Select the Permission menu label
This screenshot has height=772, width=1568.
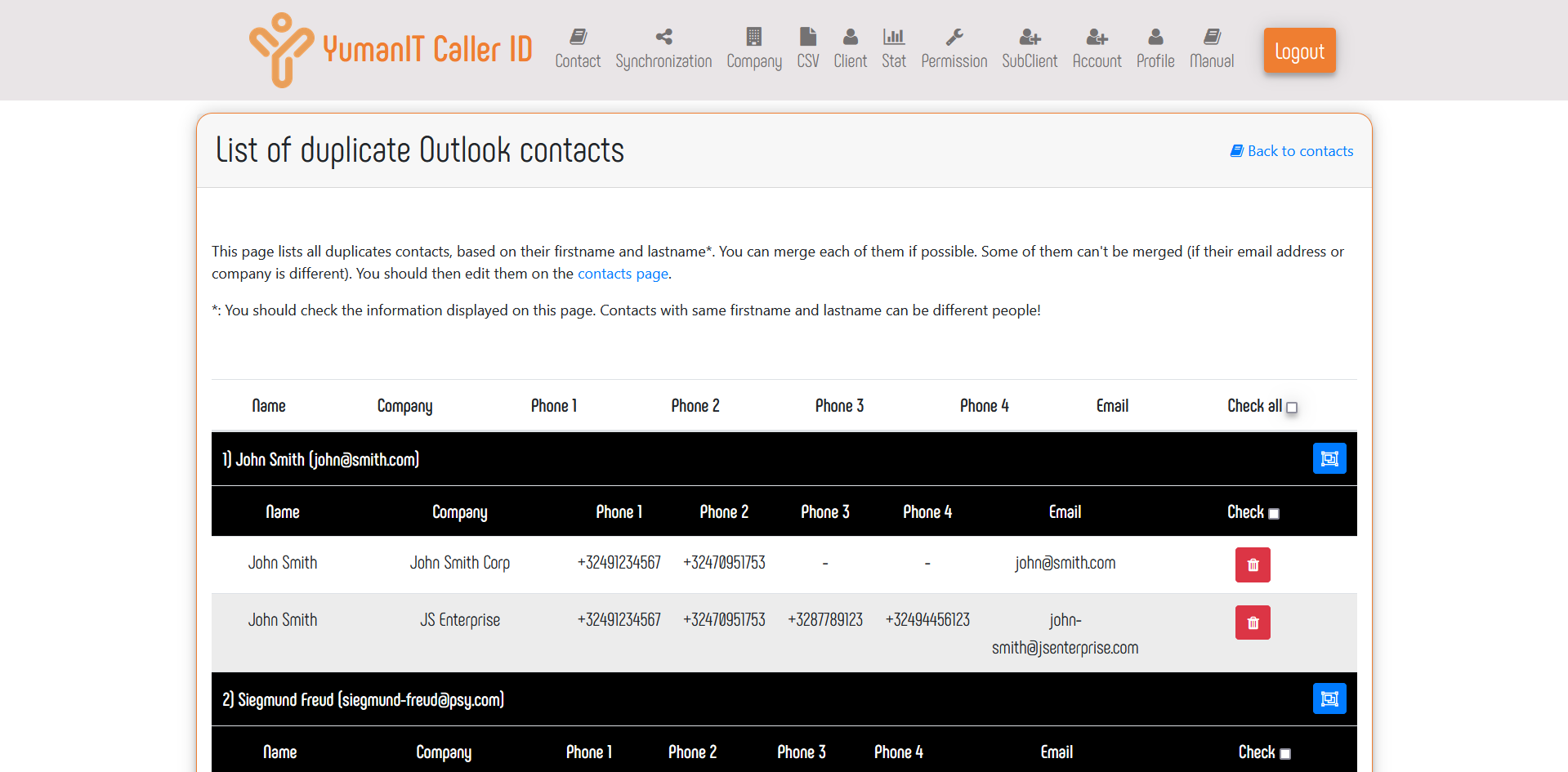954,61
